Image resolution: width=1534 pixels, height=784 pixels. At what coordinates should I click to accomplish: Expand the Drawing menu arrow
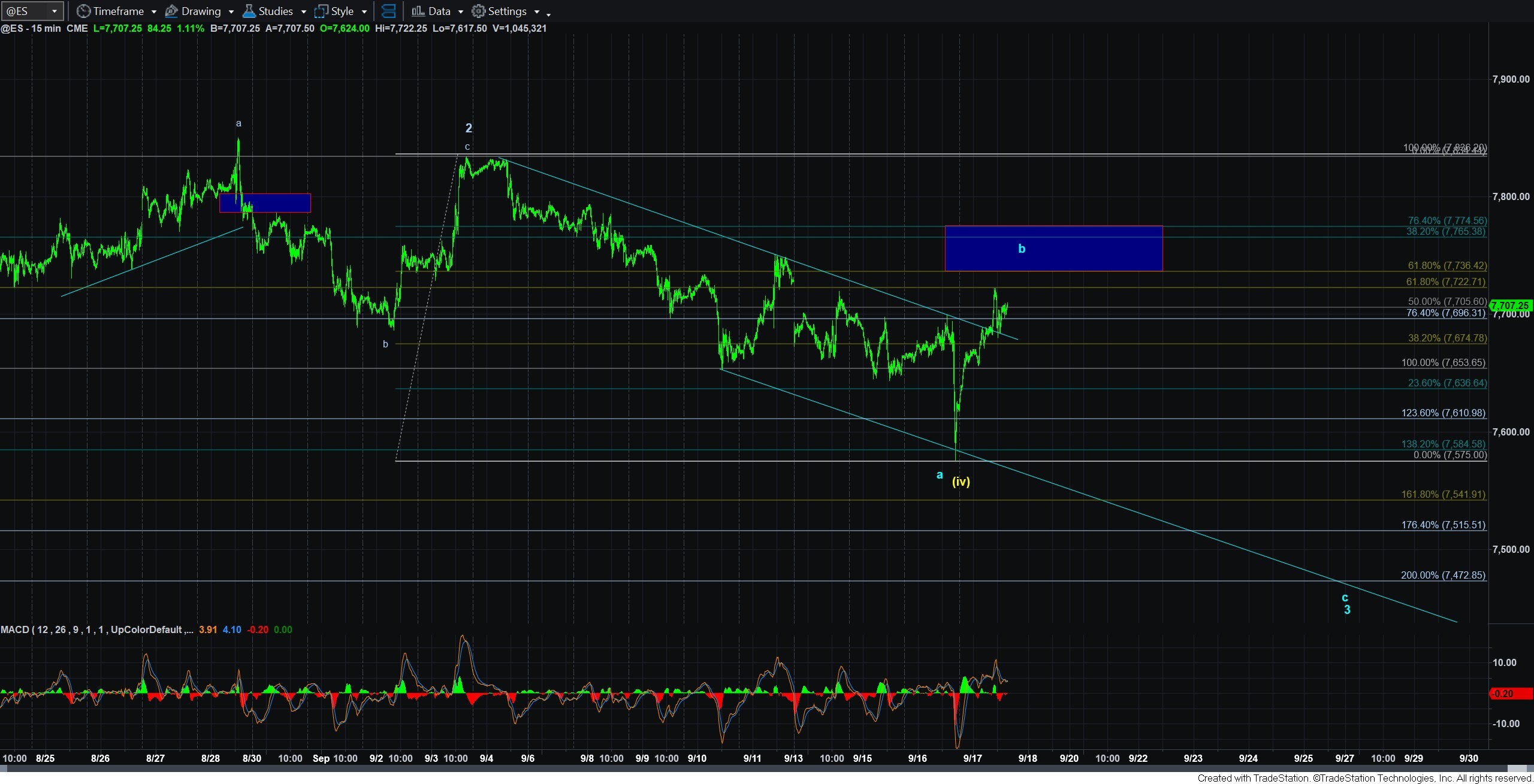pyautogui.click(x=231, y=11)
